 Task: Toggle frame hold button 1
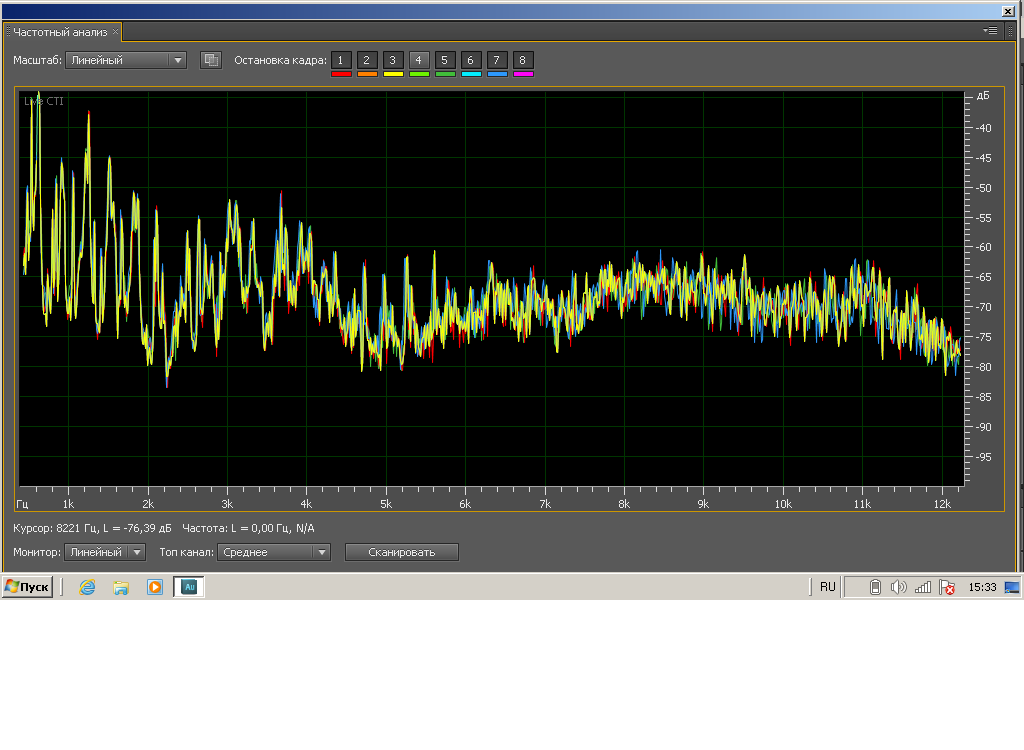[341, 60]
